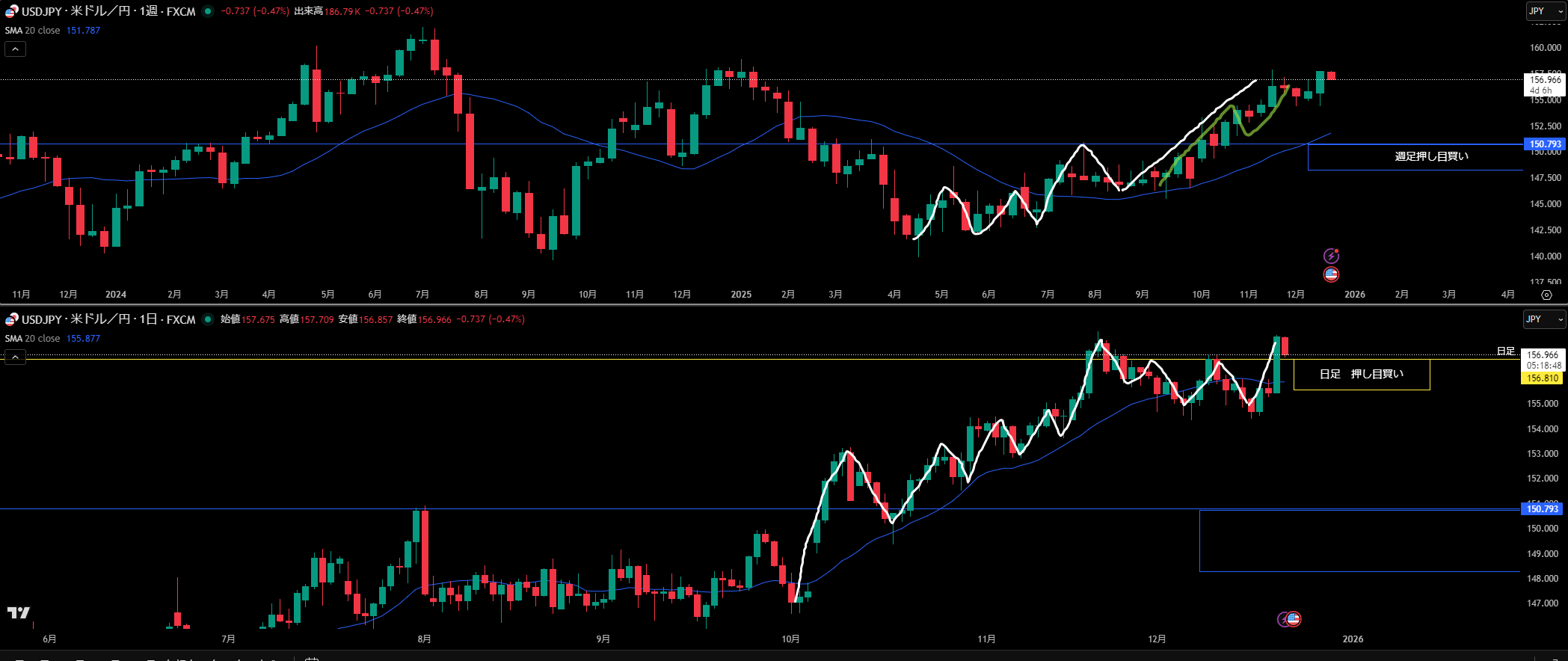Open the purple lightning event marker on weekly chart
Screen dimensions: 1568x661
point(1331,256)
